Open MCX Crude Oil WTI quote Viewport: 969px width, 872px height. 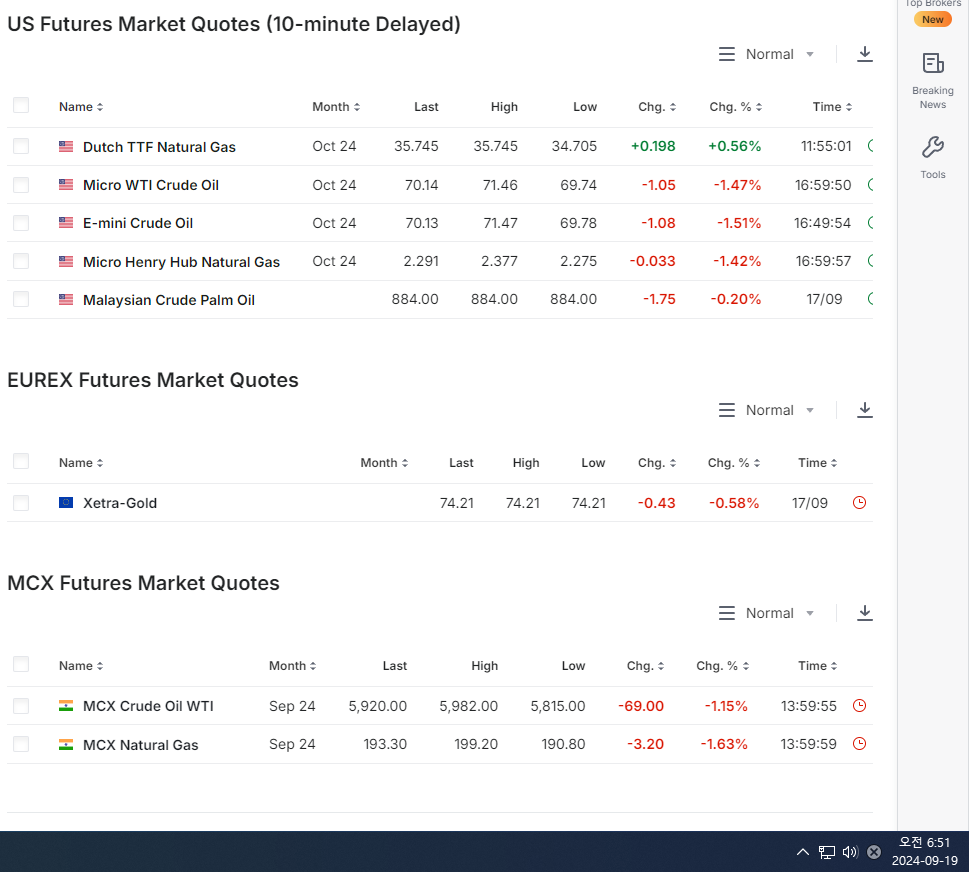click(x=148, y=706)
